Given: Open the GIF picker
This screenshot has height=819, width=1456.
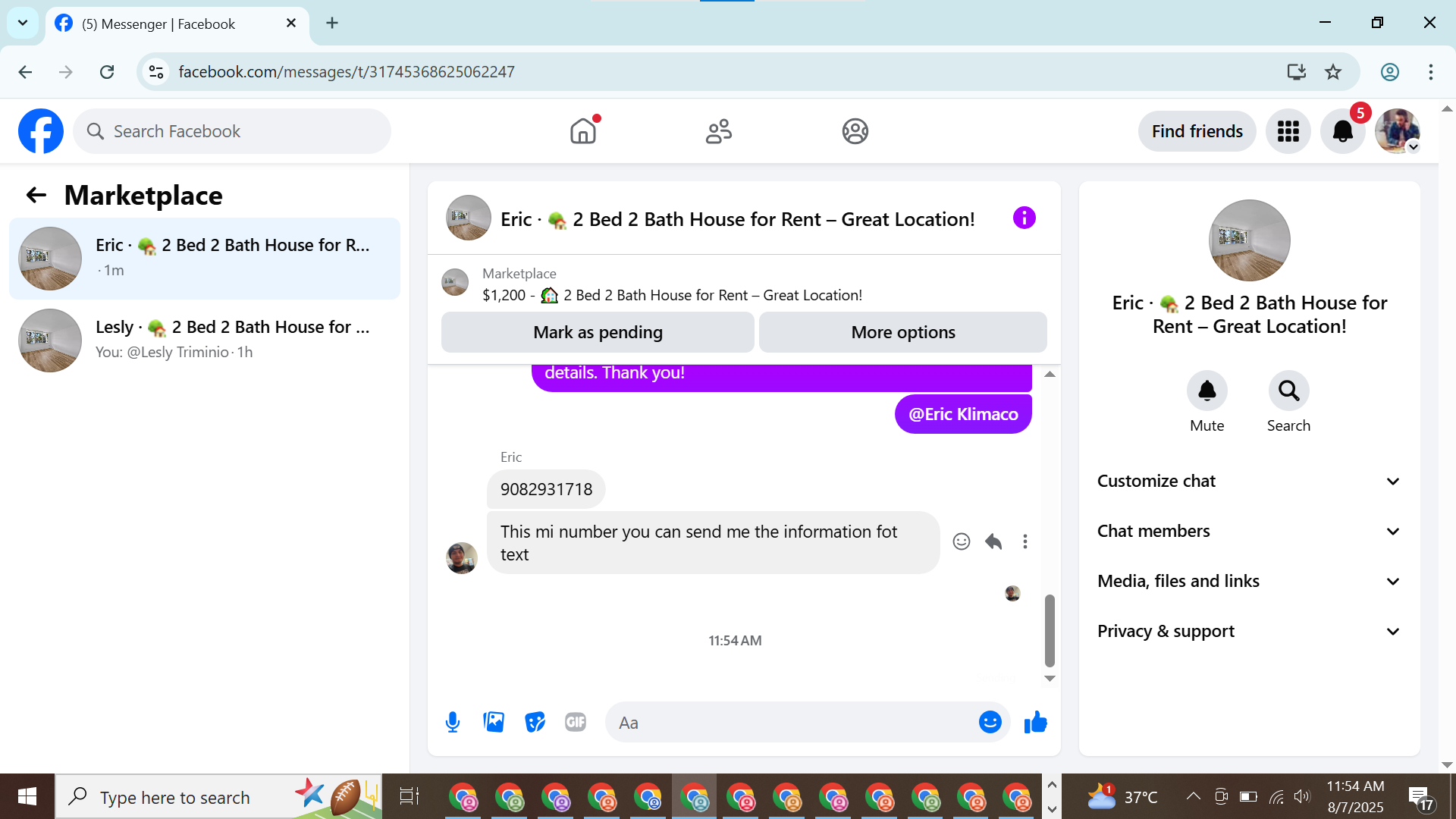Looking at the screenshot, I should coord(576,722).
